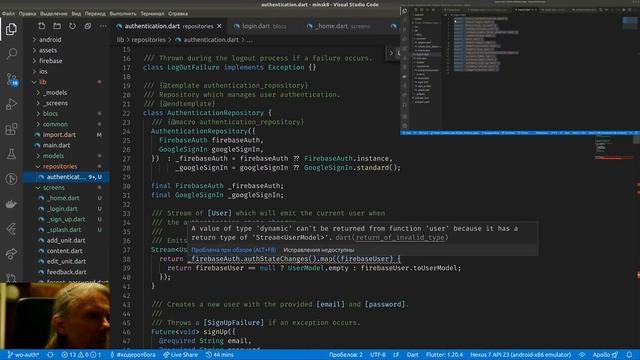Collapse all folders in the Explorer
The width and height of the screenshot is (640, 360).
[x=87, y=26]
